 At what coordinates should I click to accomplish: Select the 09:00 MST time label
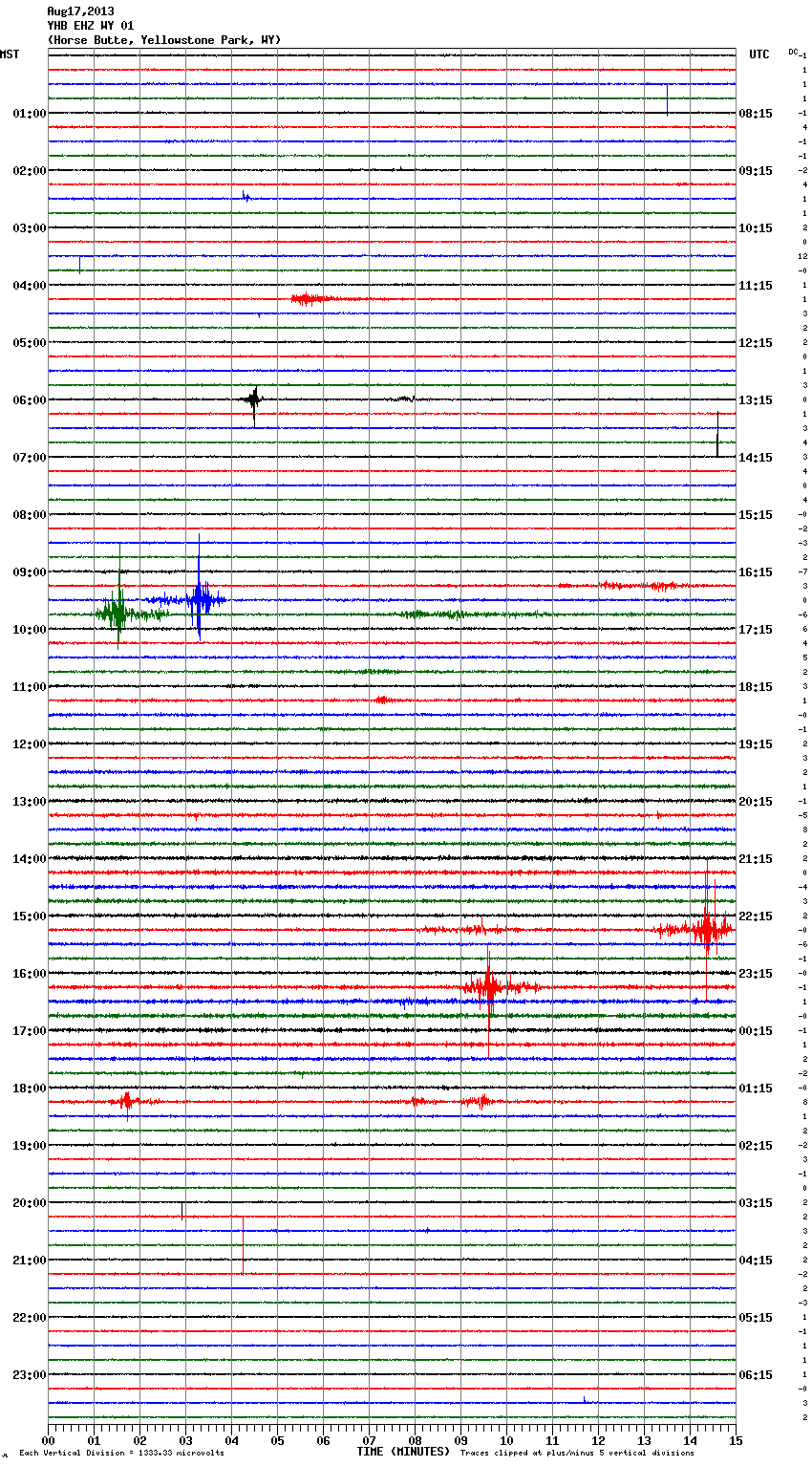(x=30, y=572)
